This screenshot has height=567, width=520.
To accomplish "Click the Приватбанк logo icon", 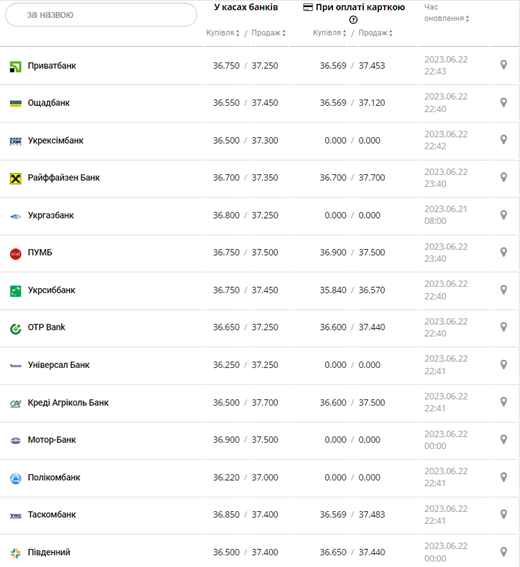I will coord(15,67).
